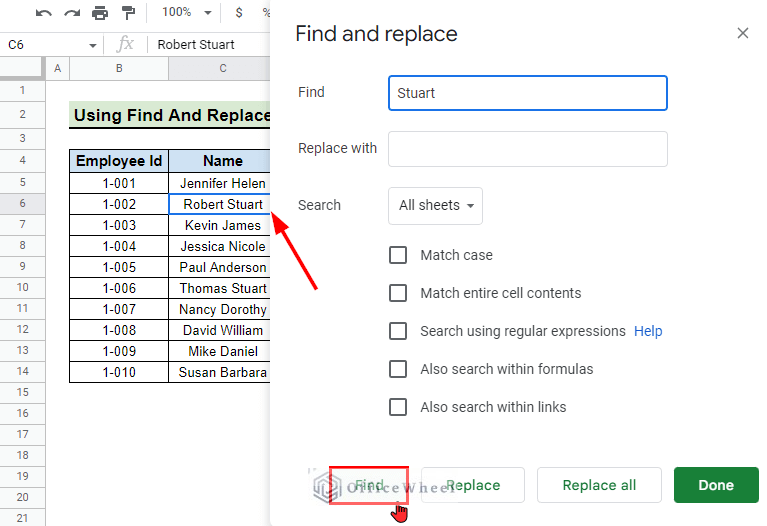Open the All sheets search dropdown
The height and width of the screenshot is (526, 767).
click(x=435, y=205)
